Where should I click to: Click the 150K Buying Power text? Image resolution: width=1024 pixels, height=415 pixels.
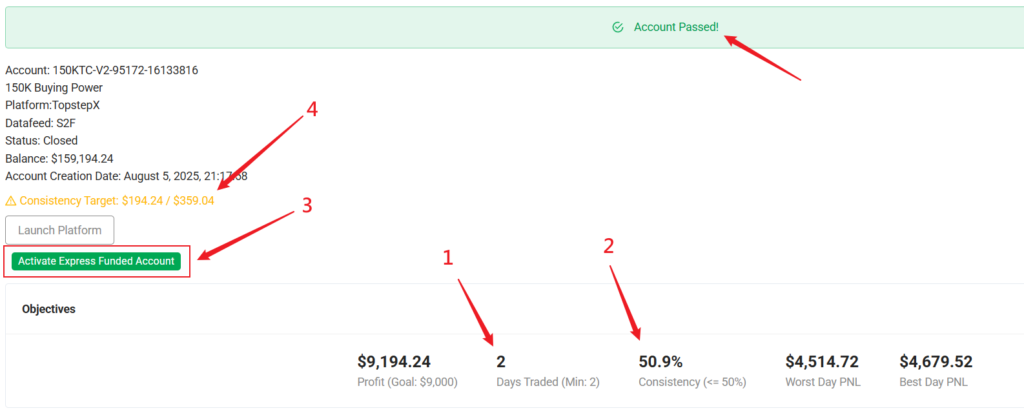[x=54, y=88]
